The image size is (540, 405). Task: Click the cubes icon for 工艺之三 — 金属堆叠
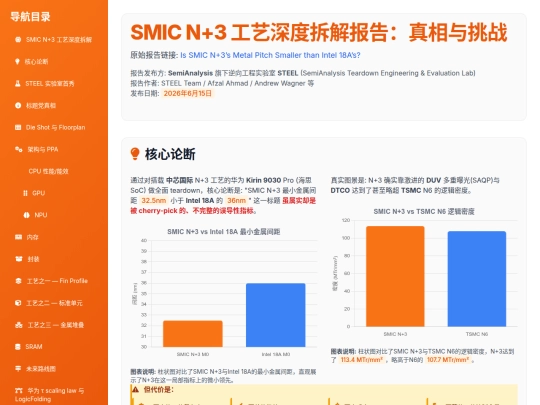click(x=19, y=325)
